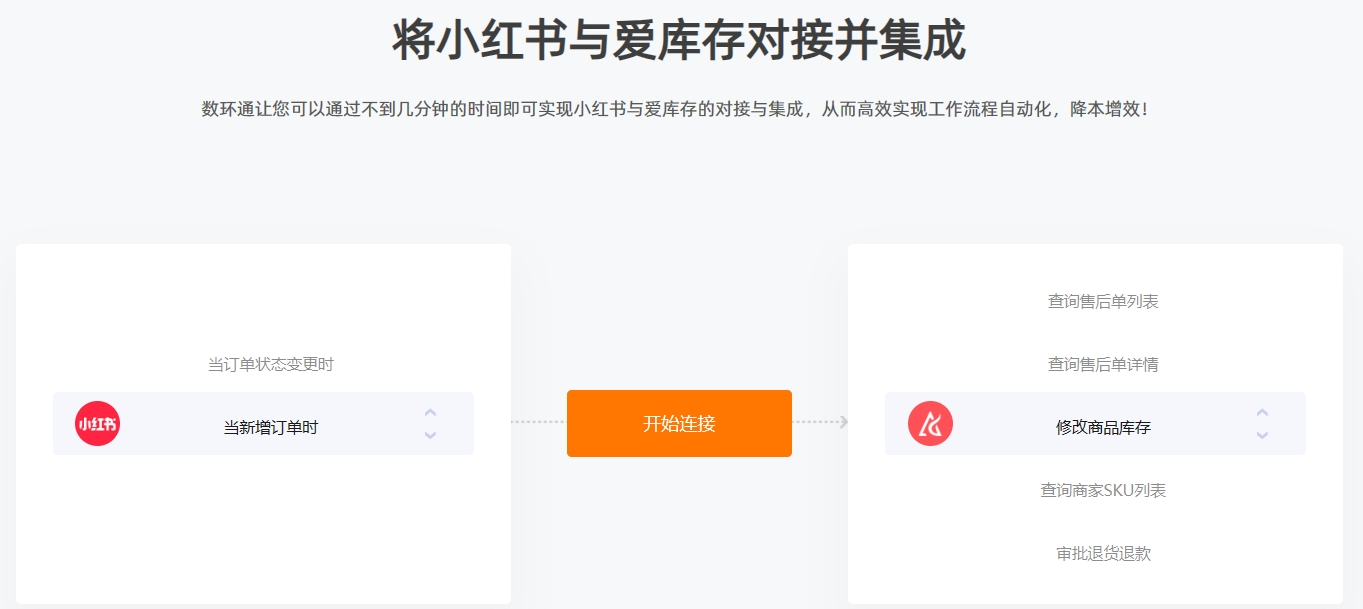The image size is (1363, 609).
Task: Click the arrow pointing to the 爱库存 panel
Action: pos(843,422)
